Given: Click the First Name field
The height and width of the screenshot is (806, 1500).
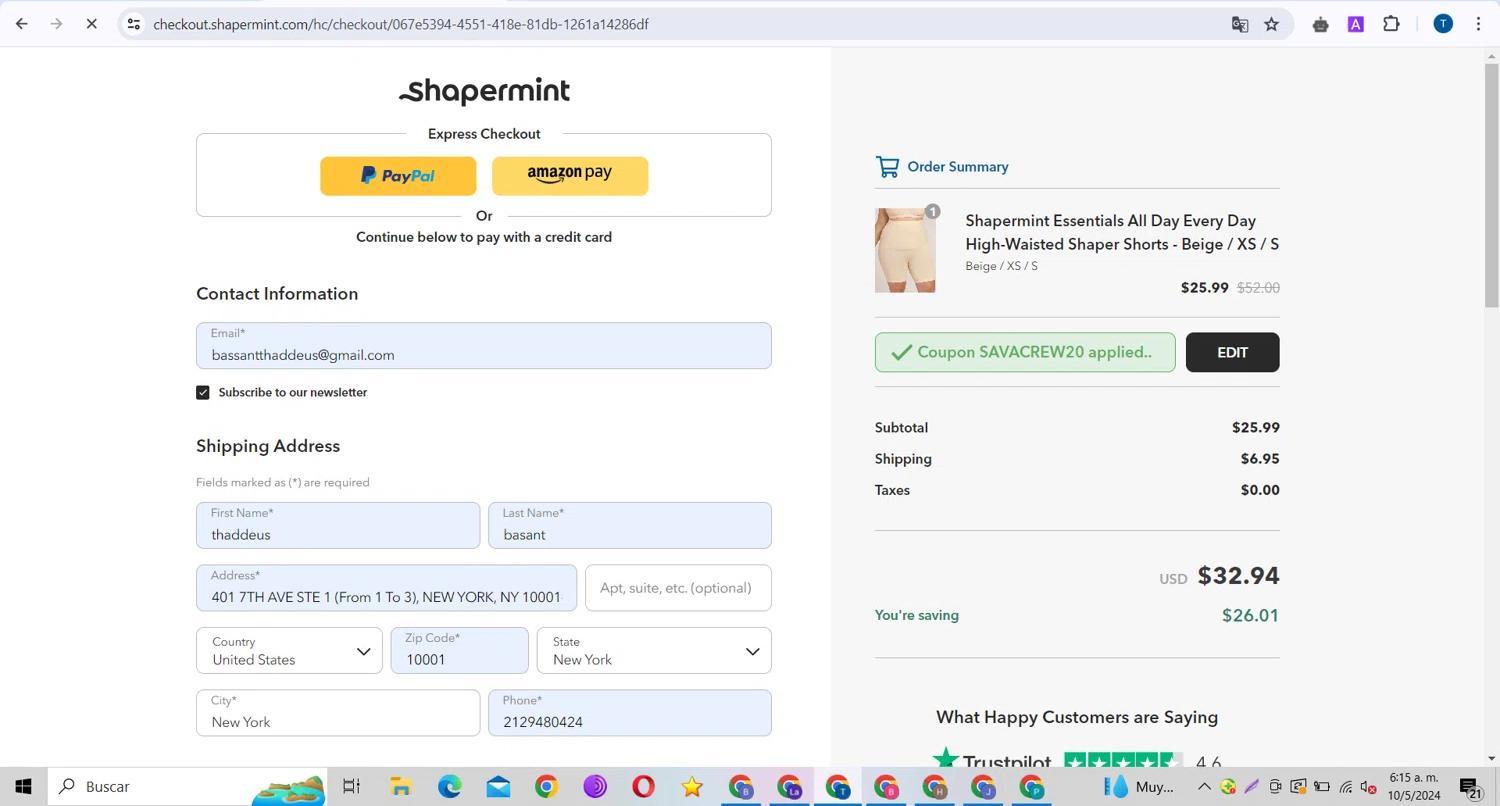Looking at the screenshot, I should click(338, 526).
